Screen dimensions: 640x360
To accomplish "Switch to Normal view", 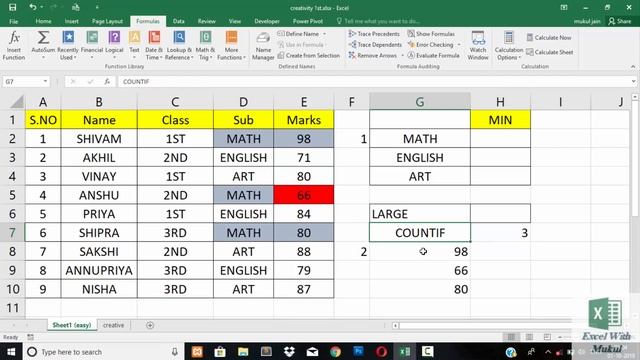I will (511, 337).
